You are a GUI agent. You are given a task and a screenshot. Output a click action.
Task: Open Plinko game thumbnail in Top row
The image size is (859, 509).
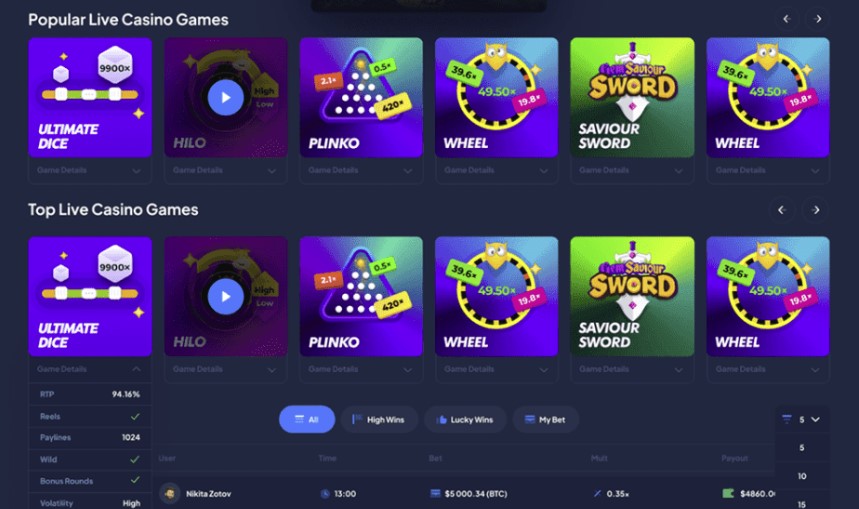coord(361,296)
